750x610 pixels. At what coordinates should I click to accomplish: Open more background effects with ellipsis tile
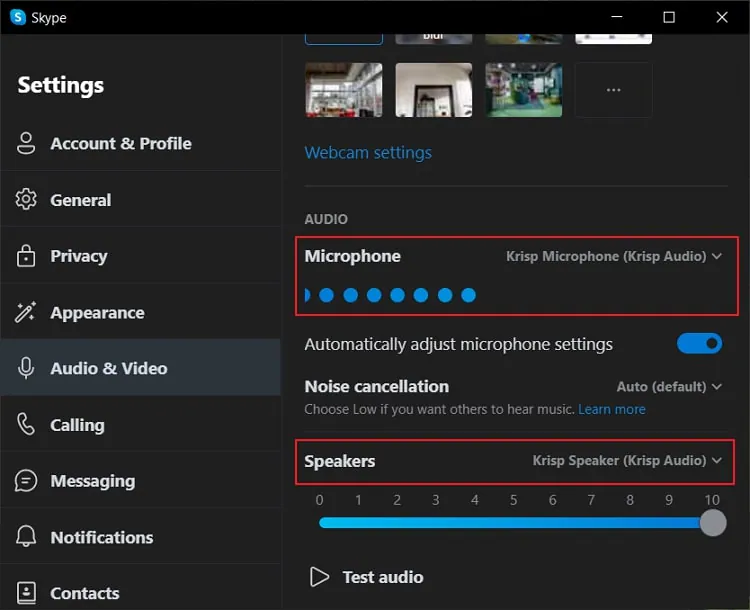point(613,90)
